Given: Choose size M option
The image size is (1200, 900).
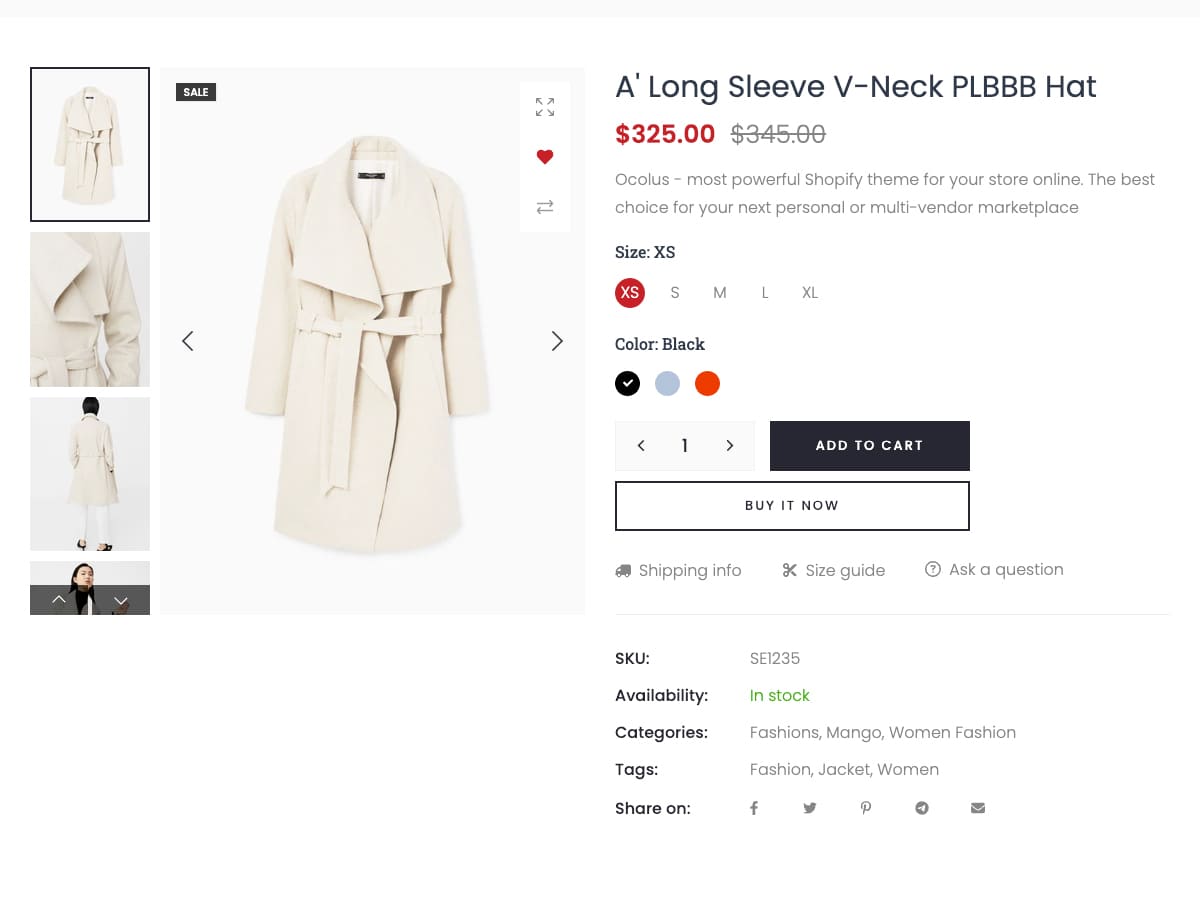Looking at the screenshot, I should [x=720, y=293].
